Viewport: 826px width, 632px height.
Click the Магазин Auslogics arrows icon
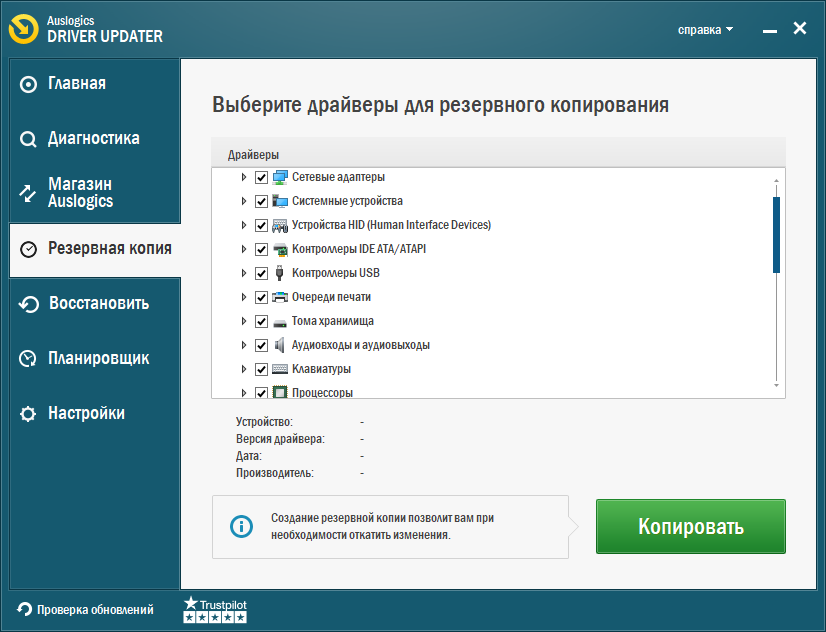click(29, 193)
